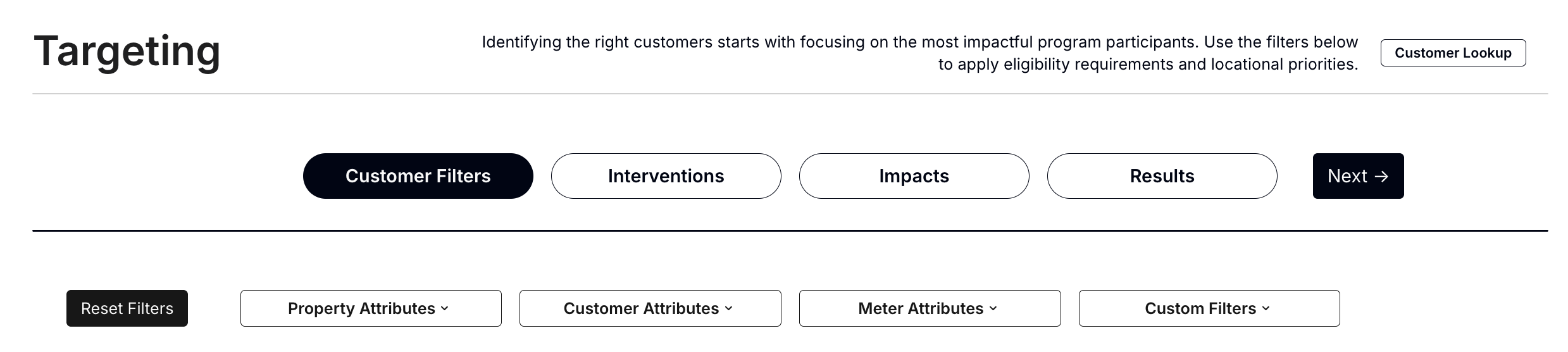Open the Results tab
Screen dimensions: 1568x352
coord(1162,176)
